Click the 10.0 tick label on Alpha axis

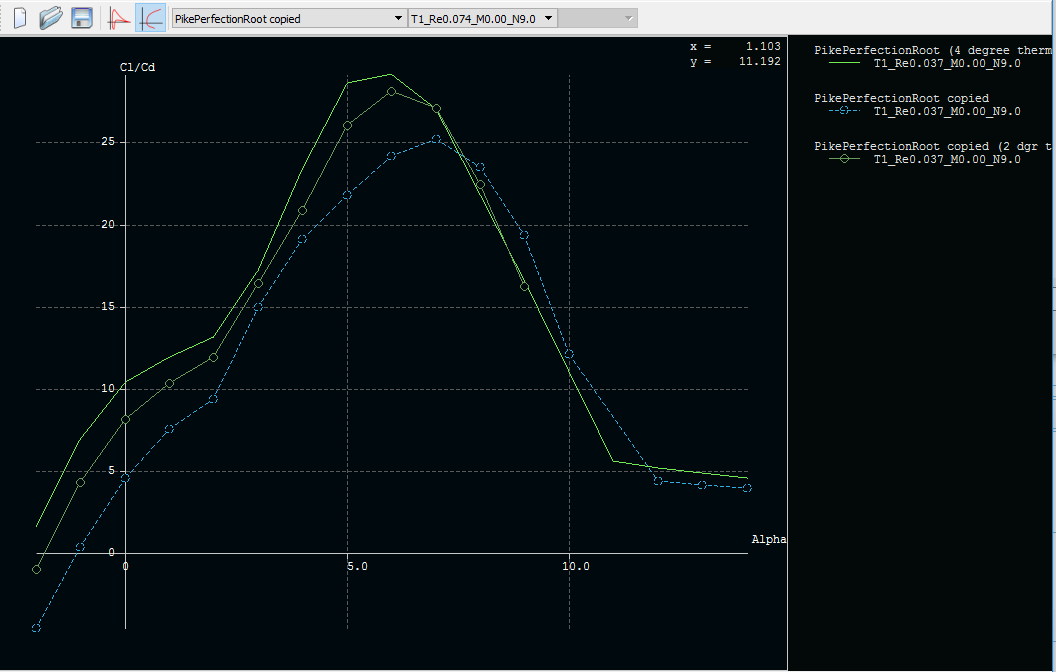[576, 566]
